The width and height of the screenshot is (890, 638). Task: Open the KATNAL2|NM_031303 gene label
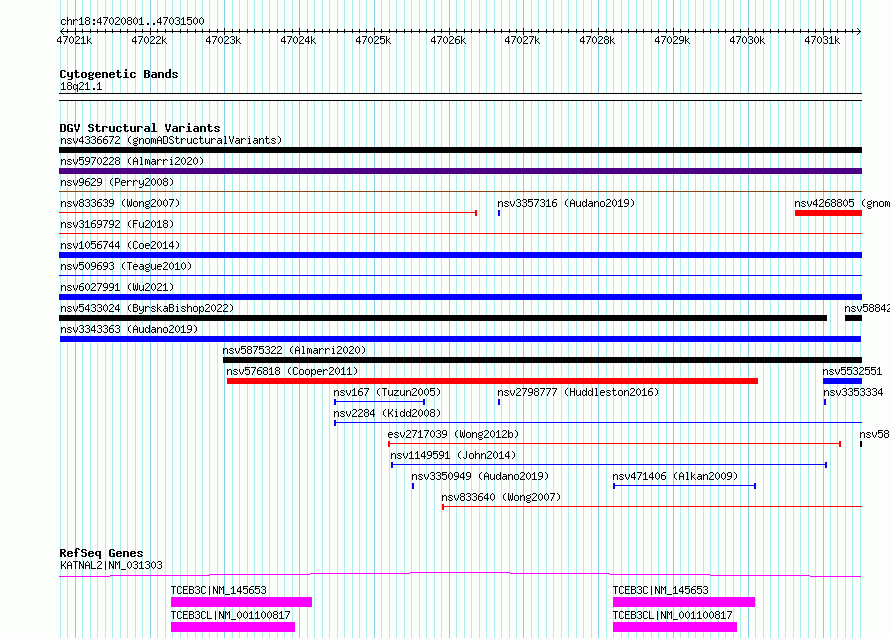click(111, 565)
